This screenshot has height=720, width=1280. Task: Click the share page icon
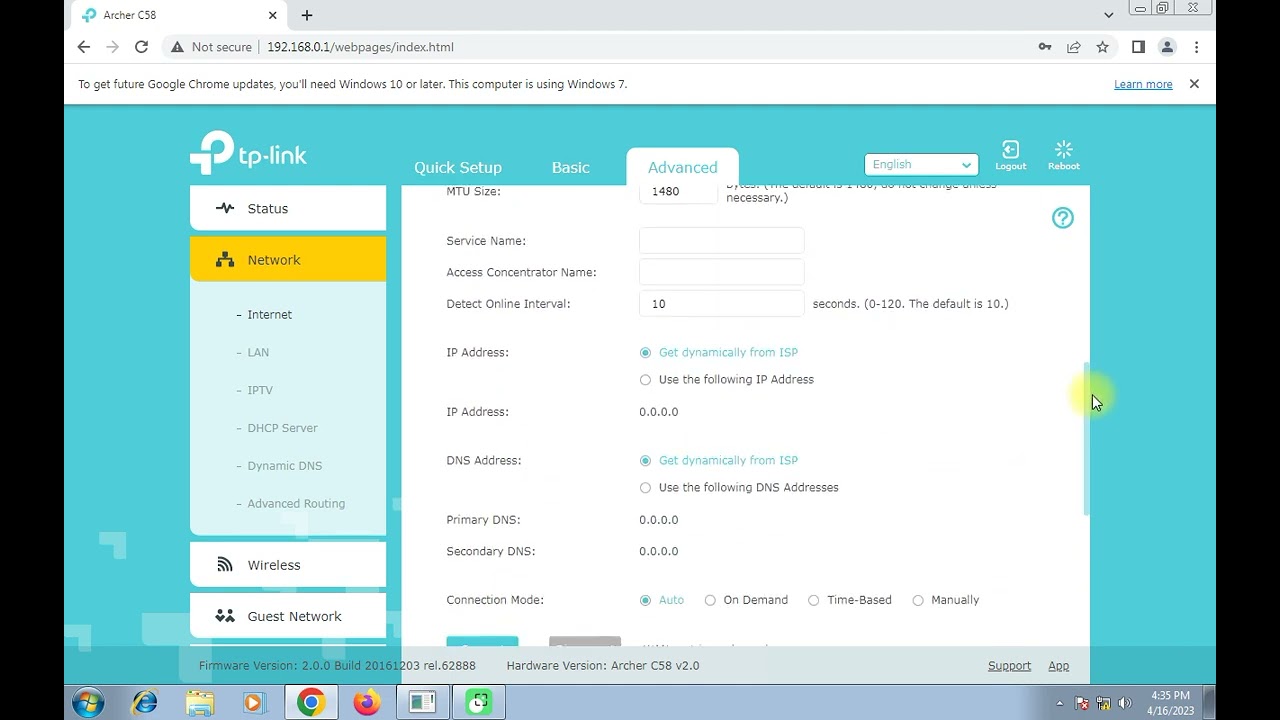1073,47
